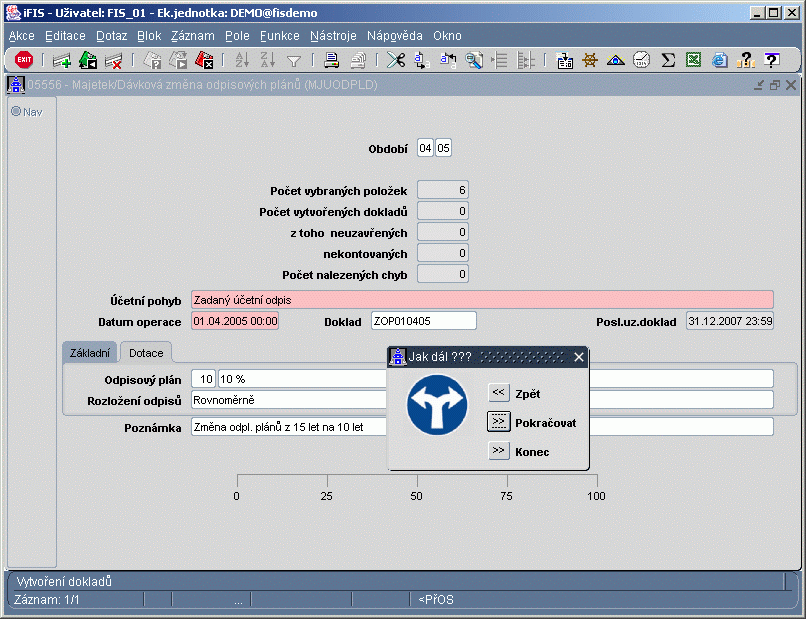Click the Doklad field ZOP010405
Screen dimensions: 806x619
pos(424,321)
